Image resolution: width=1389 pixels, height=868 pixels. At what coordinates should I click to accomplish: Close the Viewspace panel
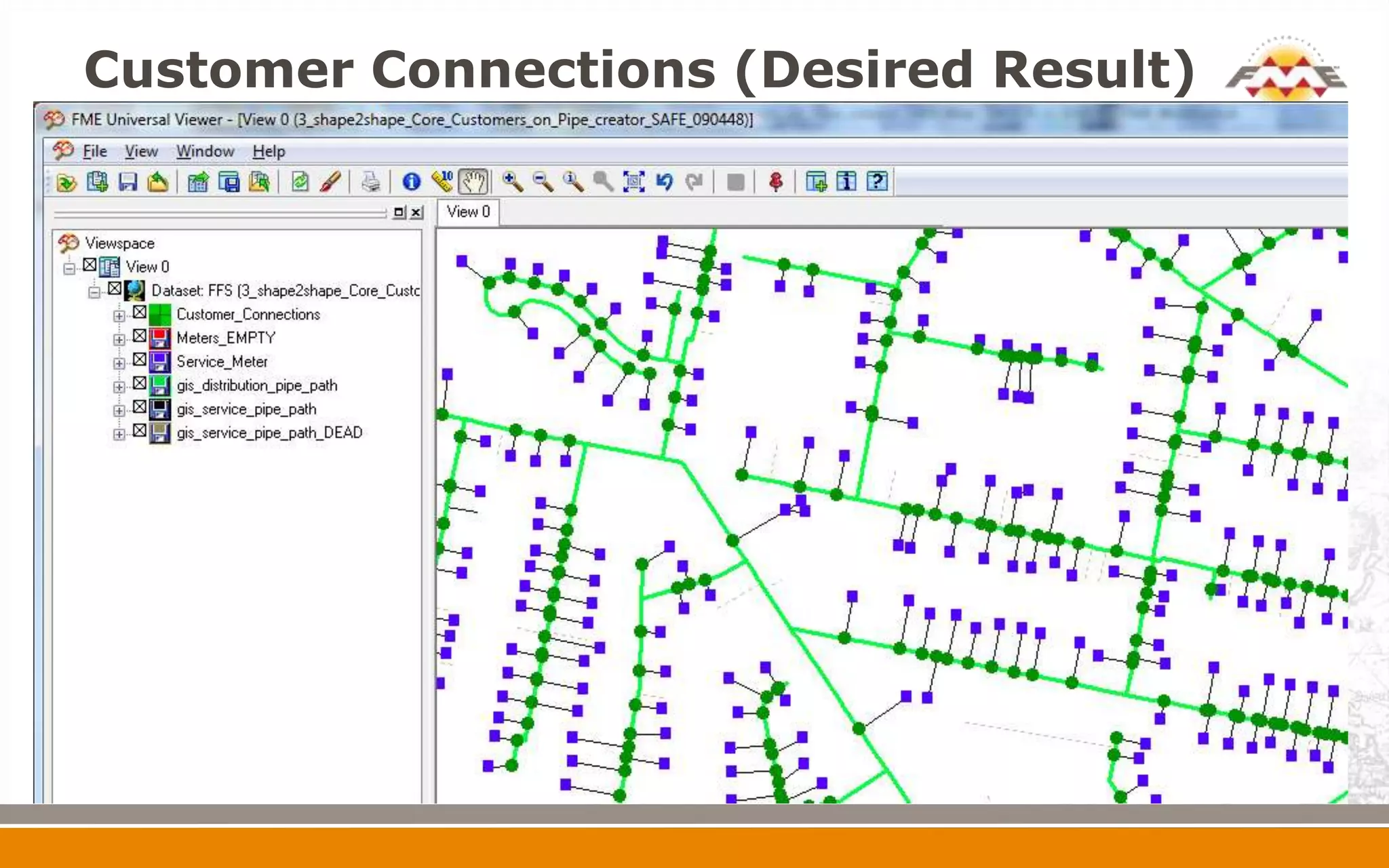(416, 212)
